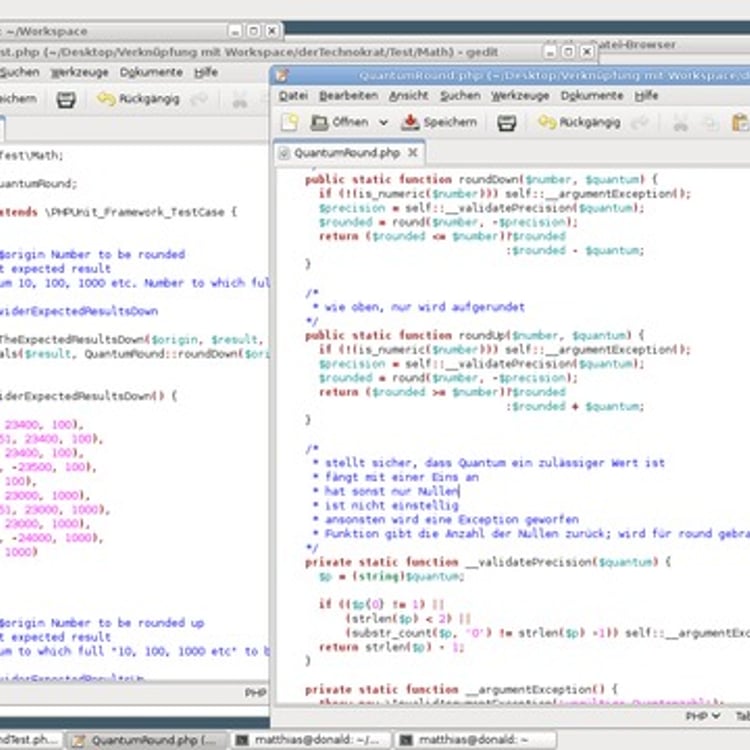Viewport: 750px width, 750px height.
Task: Click the copy icon in front gedit toolbar
Action: click(710, 123)
